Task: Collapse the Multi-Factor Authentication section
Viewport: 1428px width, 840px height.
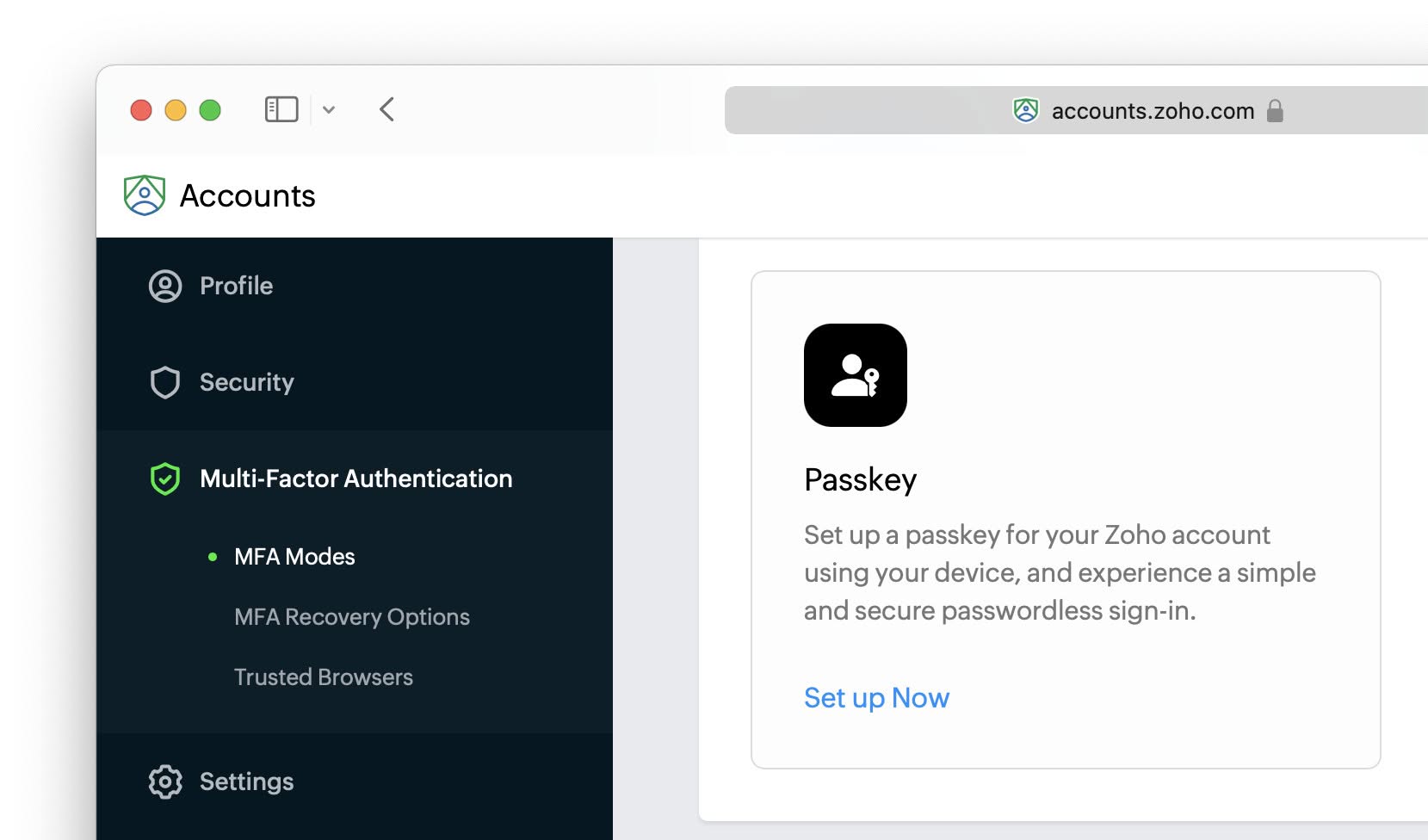Action: click(x=355, y=479)
